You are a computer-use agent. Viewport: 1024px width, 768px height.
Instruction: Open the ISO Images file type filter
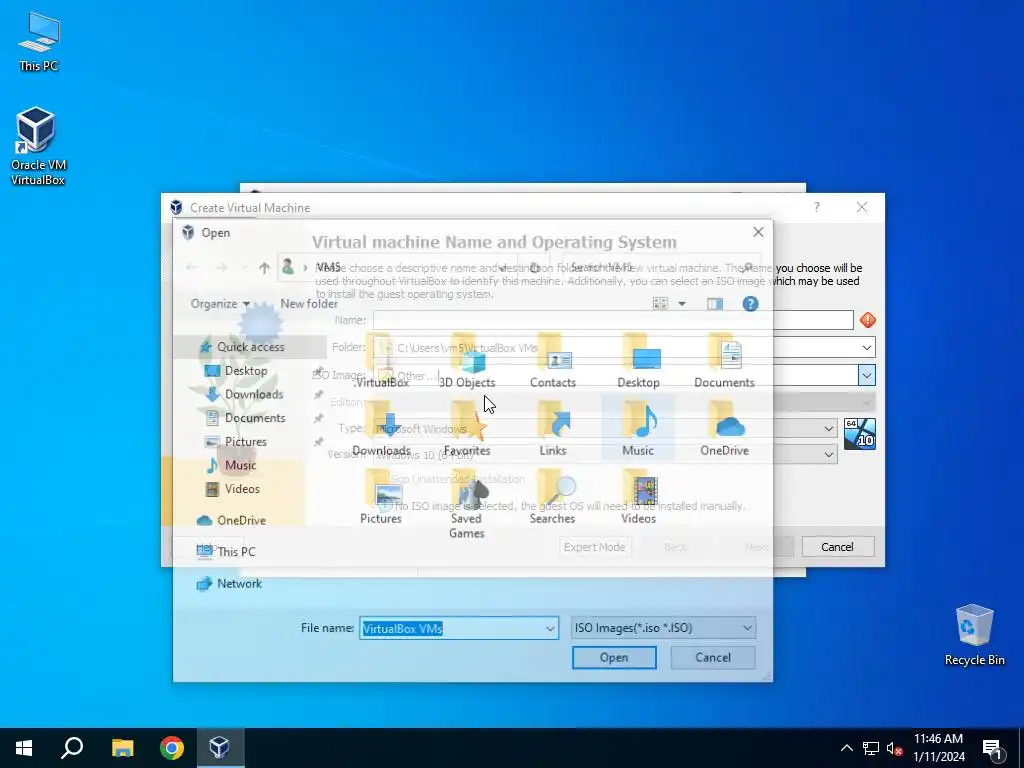(x=663, y=628)
